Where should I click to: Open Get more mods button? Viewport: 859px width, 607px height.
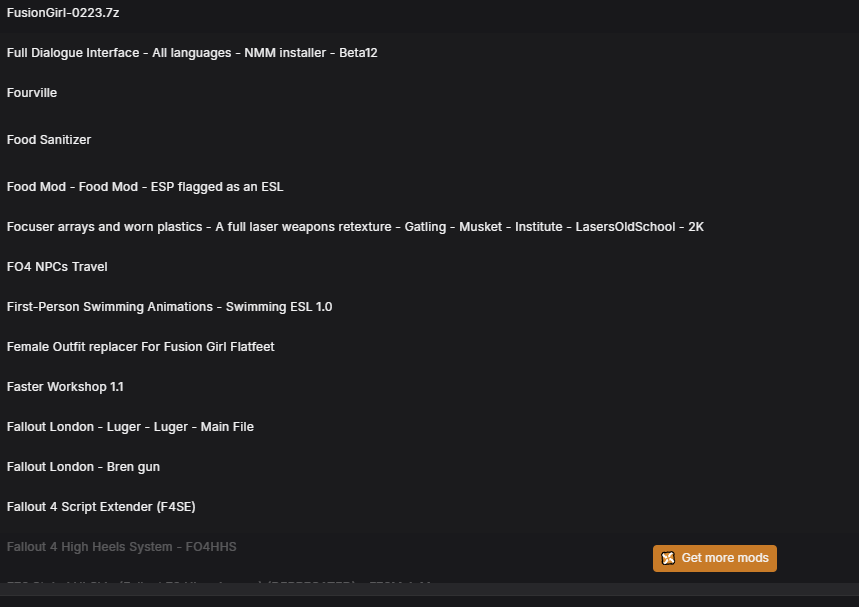(x=714, y=558)
